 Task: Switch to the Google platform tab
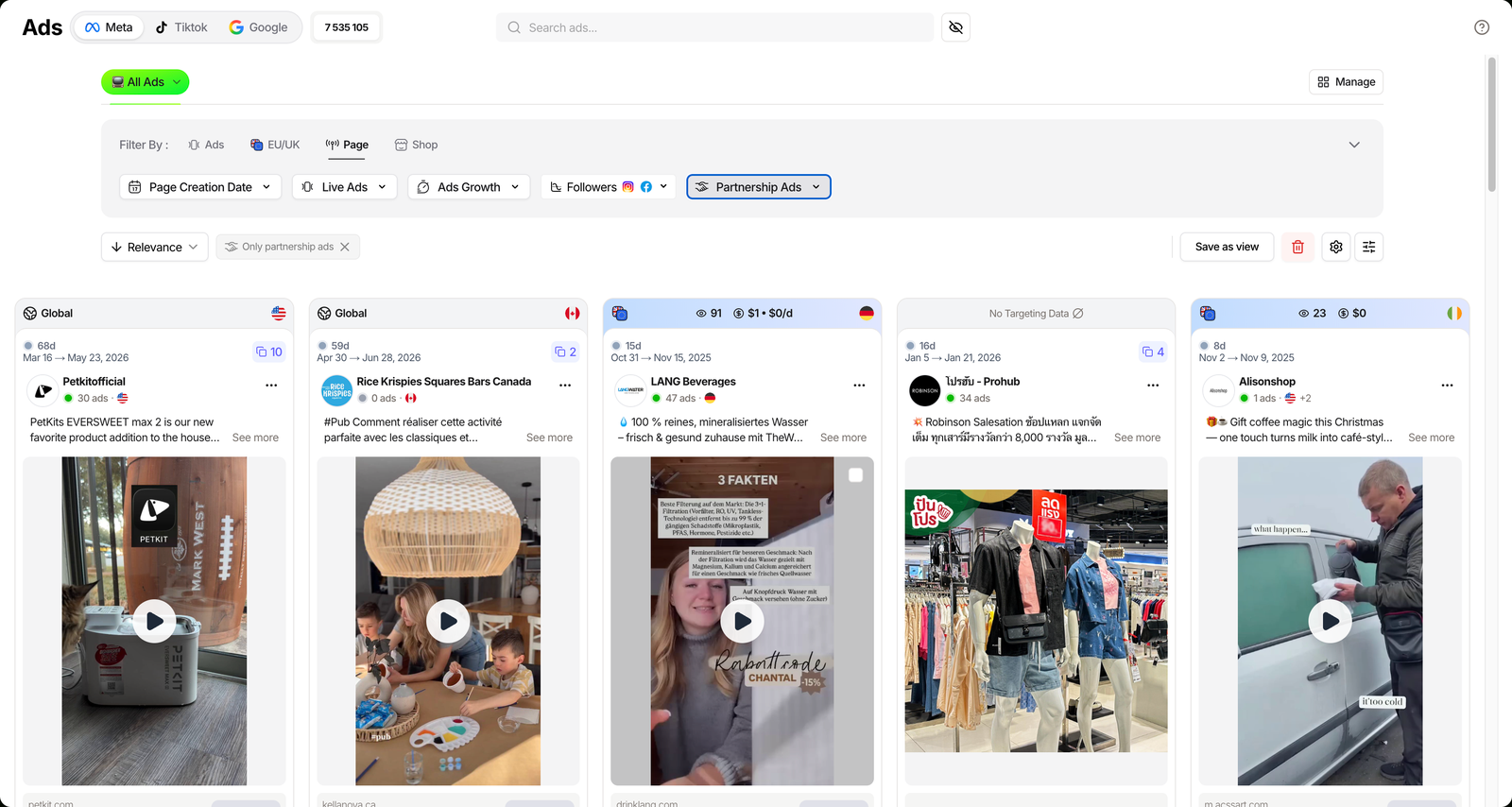point(259,27)
